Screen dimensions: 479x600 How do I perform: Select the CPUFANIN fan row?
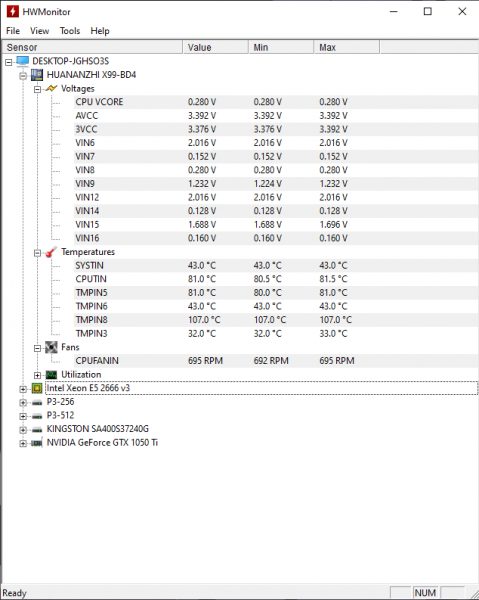[275, 360]
